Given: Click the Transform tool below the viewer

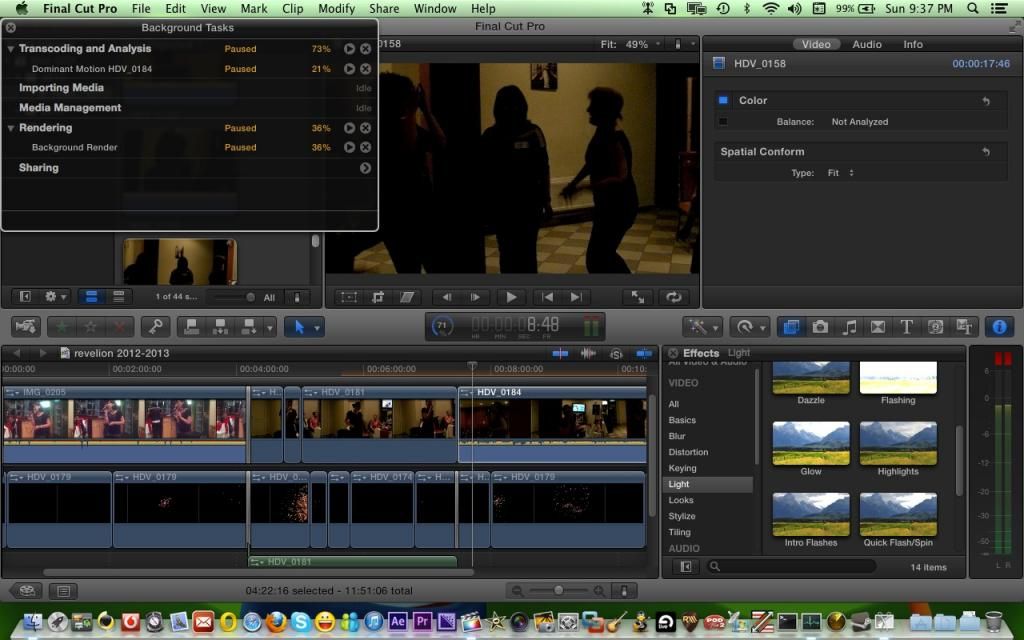Looking at the screenshot, I should (349, 297).
